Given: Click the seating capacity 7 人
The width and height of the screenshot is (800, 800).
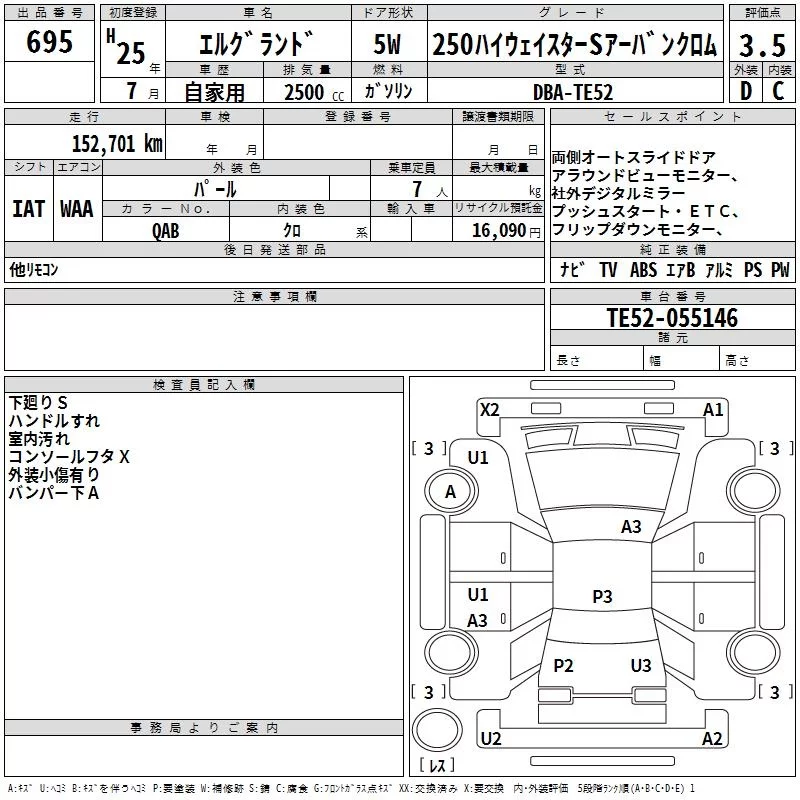Looking at the screenshot, I should point(430,190).
